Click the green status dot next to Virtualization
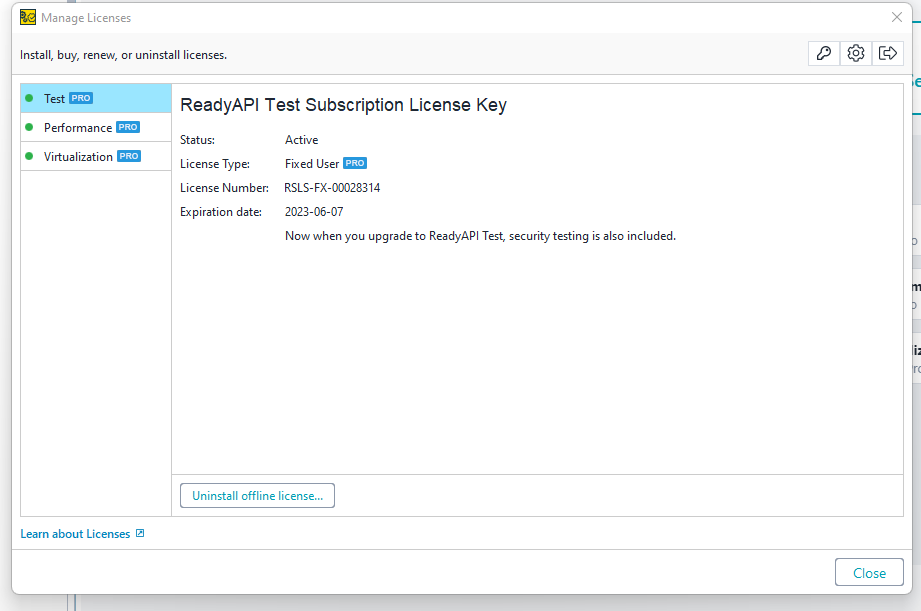Image resolution: width=921 pixels, height=611 pixels. (29, 156)
